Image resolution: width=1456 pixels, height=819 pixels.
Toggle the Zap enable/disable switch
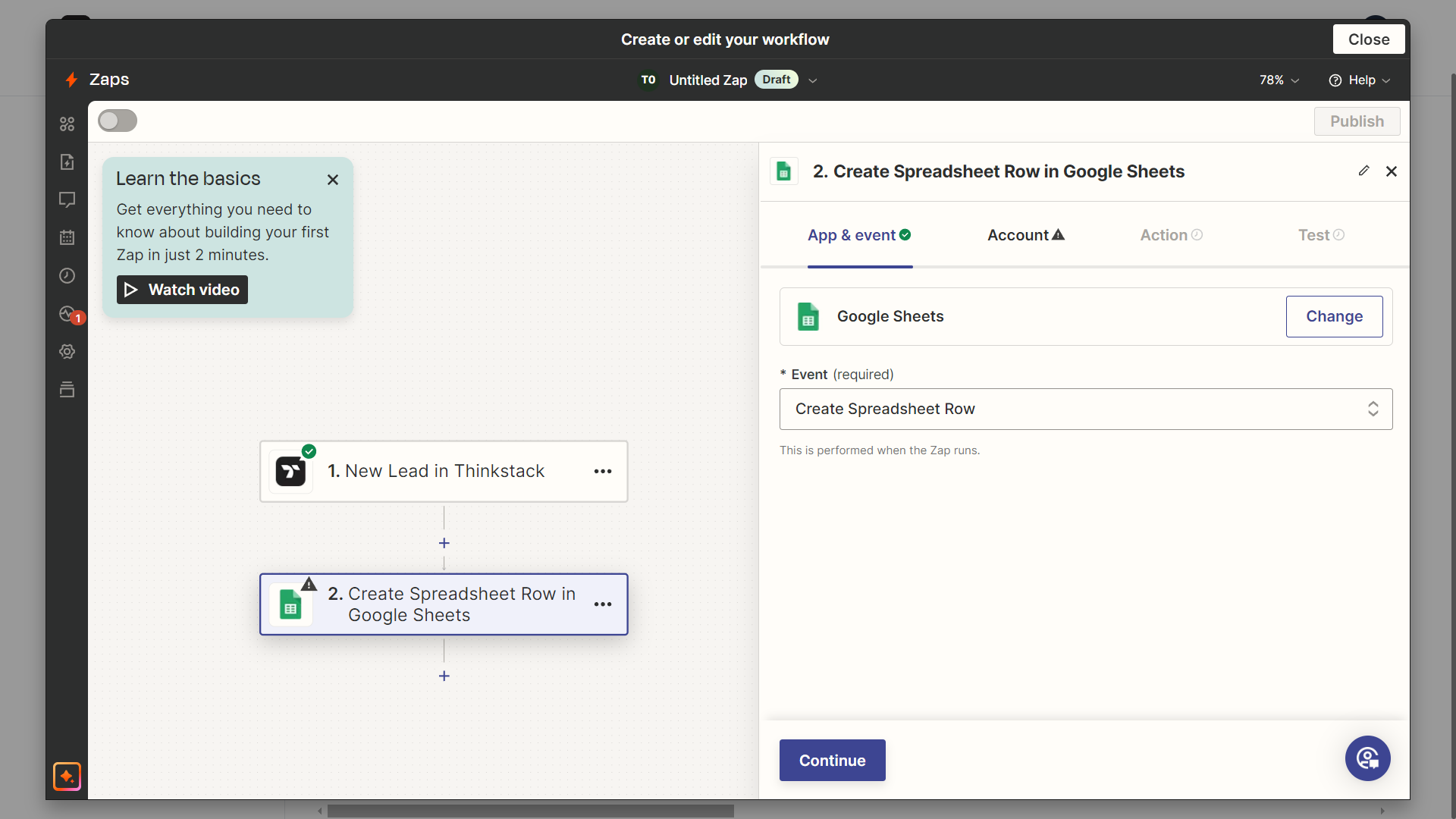[x=117, y=121]
